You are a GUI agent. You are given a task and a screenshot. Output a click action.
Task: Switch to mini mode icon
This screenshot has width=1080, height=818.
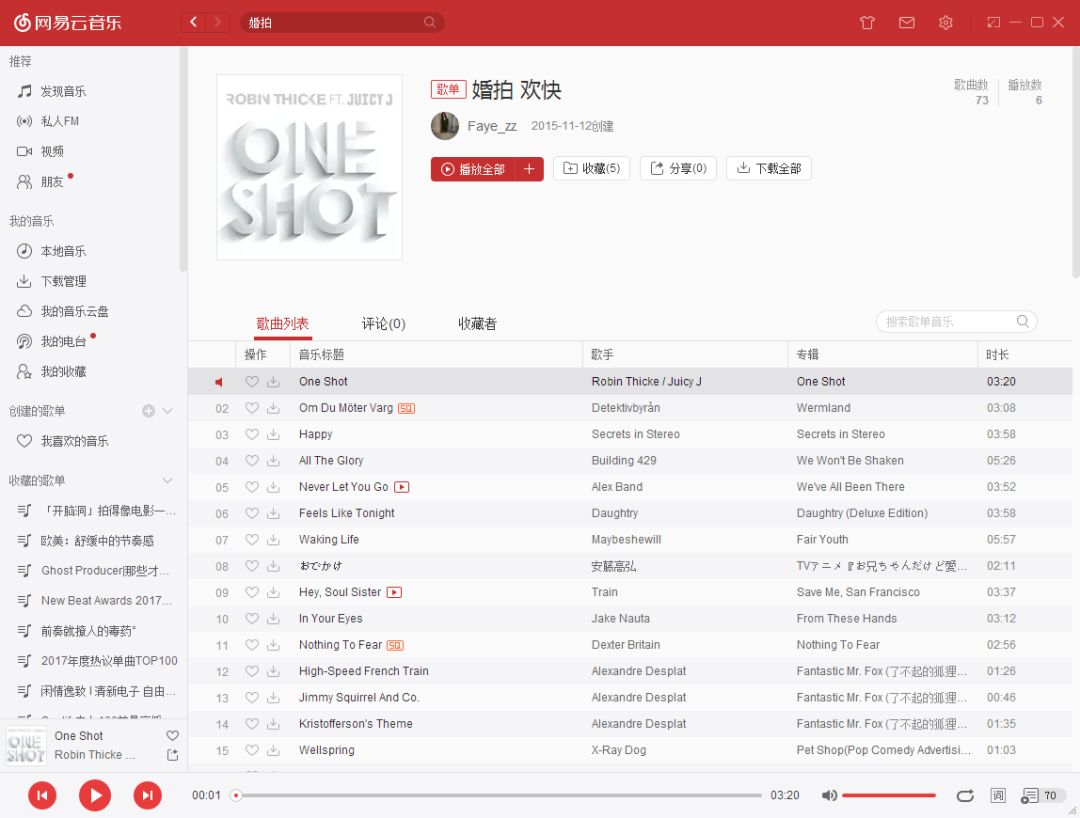(x=993, y=23)
